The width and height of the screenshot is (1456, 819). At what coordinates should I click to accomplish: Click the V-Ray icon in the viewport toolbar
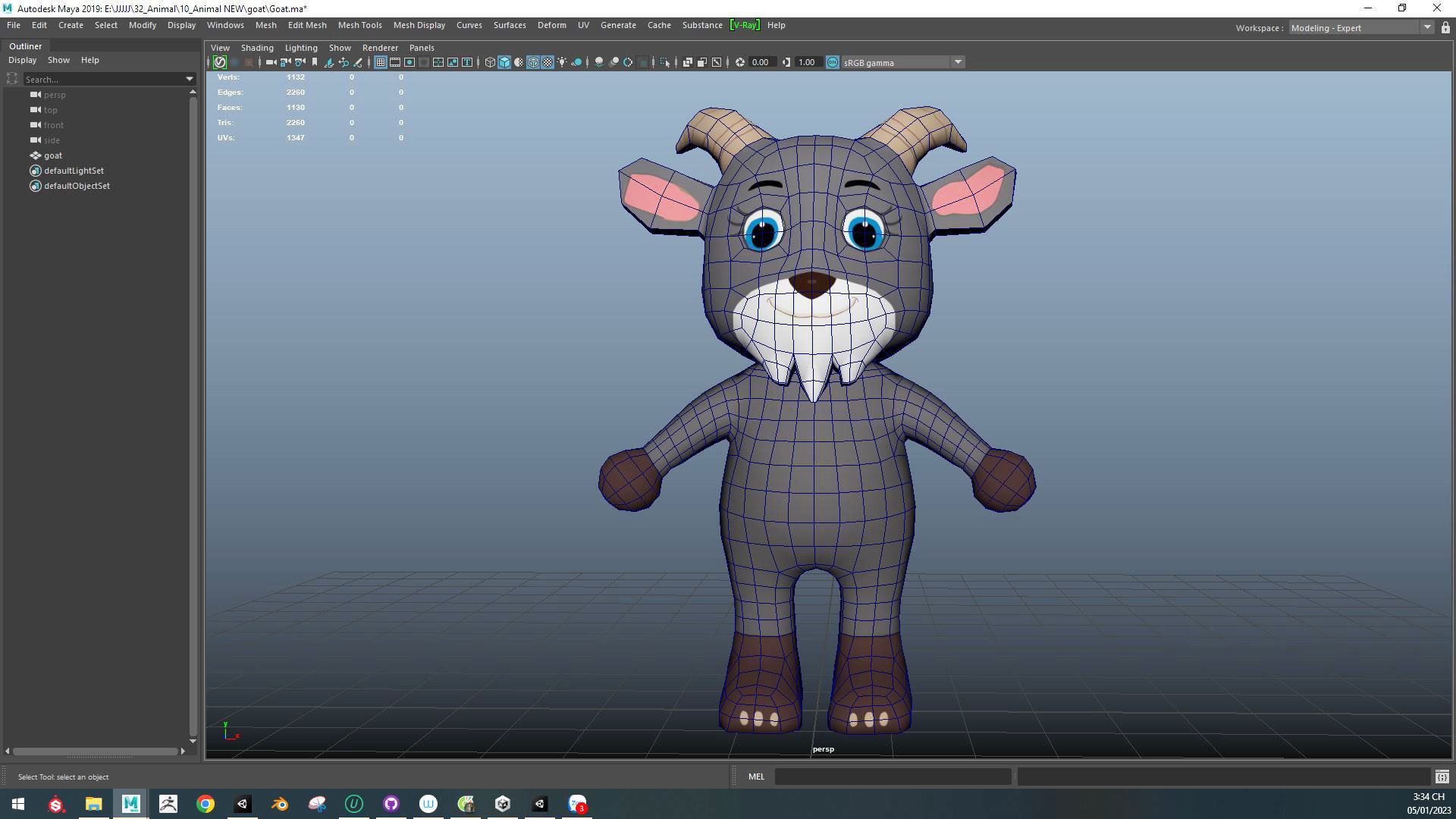point(220,62)
